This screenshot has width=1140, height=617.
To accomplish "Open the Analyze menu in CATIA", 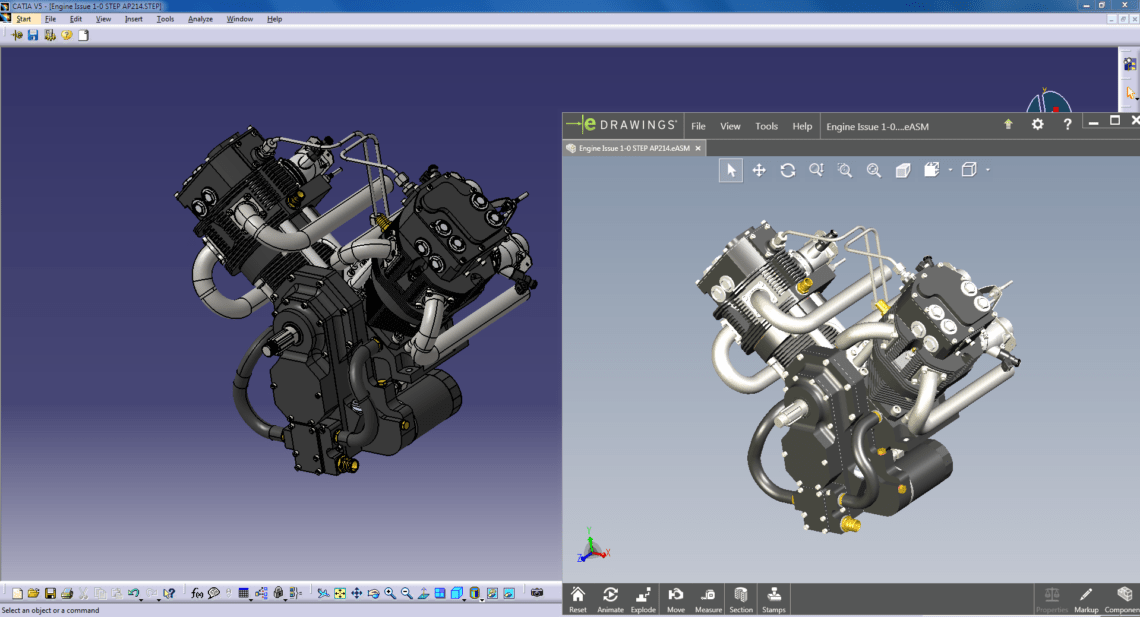I will (x=200, y=18).
